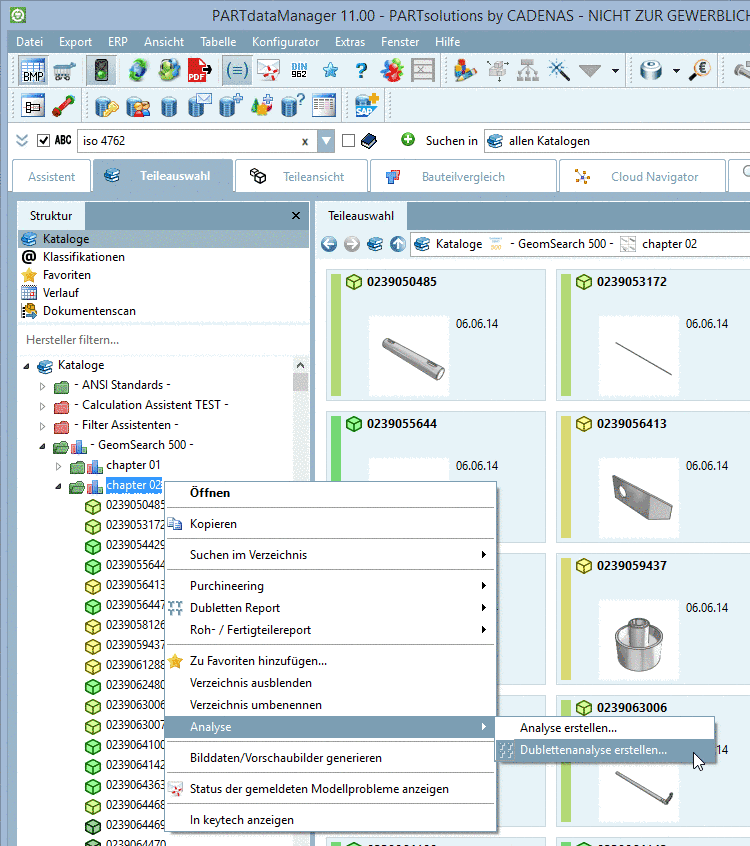Select Klassifikationen in the Struktur panel

point(83,257)
